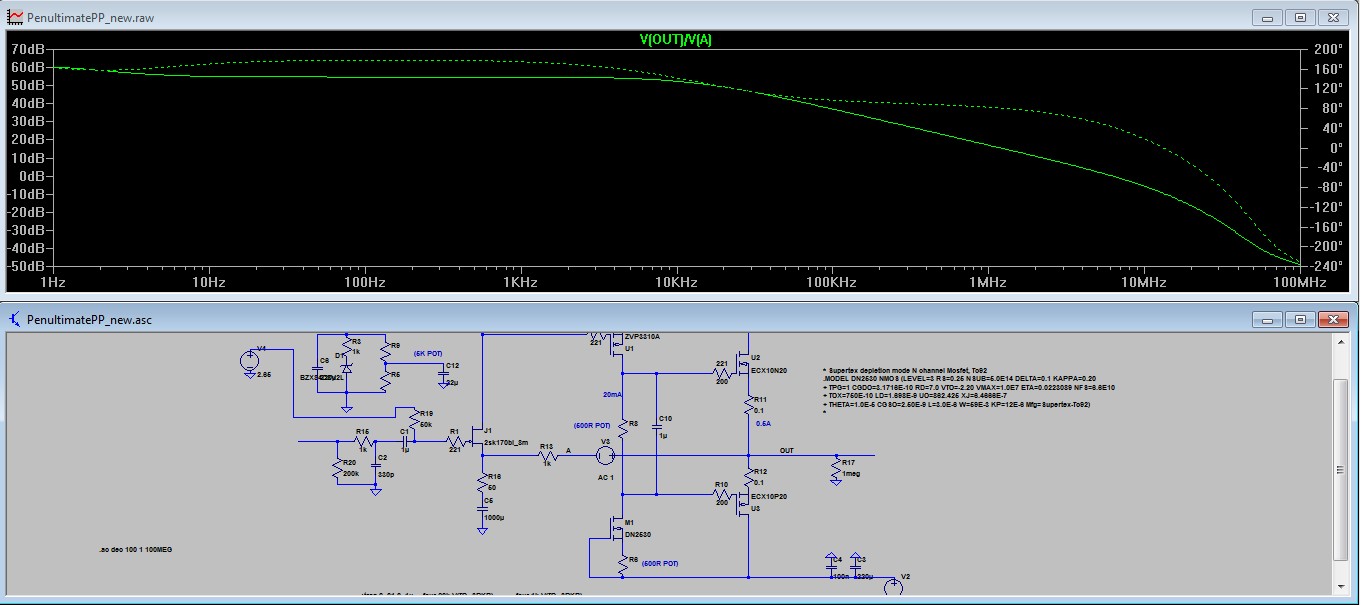This screenshot has height=605, width=1361.
Task: Click the 'AC 1' source value
Action: pyautogui.click(x=604, y=477)
